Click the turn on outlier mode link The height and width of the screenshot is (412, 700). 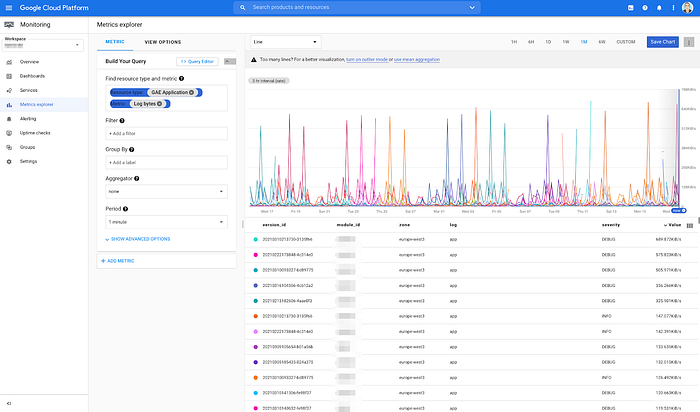367,59
